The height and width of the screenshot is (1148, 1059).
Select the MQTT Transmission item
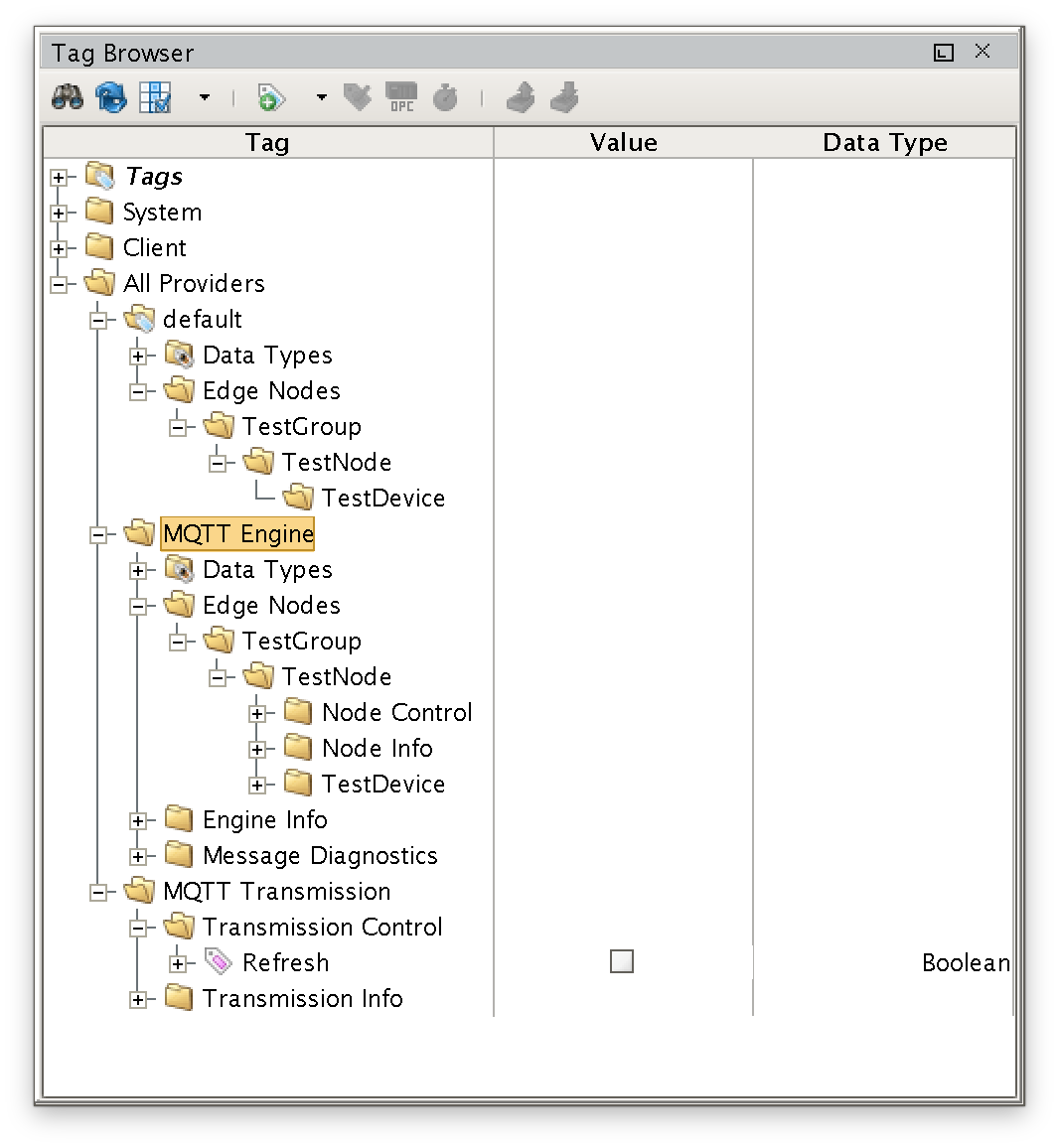pos(277,891)
